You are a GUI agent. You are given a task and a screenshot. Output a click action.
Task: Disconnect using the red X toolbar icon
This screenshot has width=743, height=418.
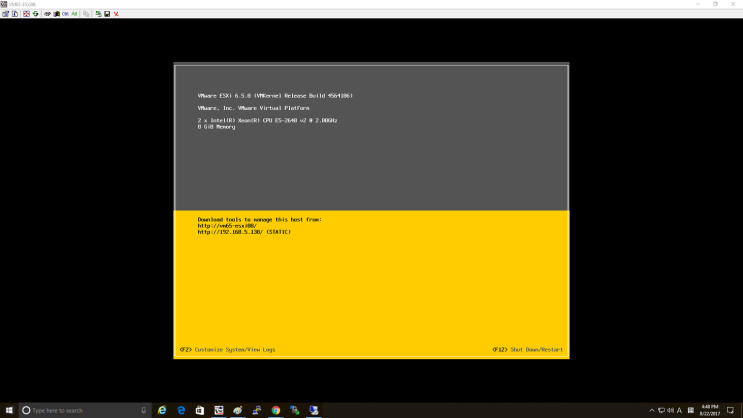(x=116, y=14)
